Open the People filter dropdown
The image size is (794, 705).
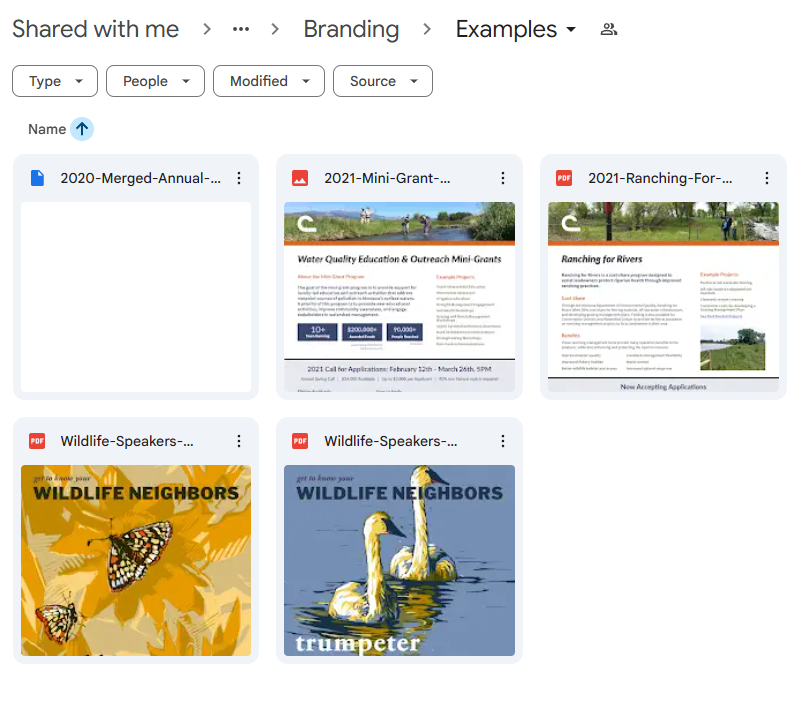point(155,81)
